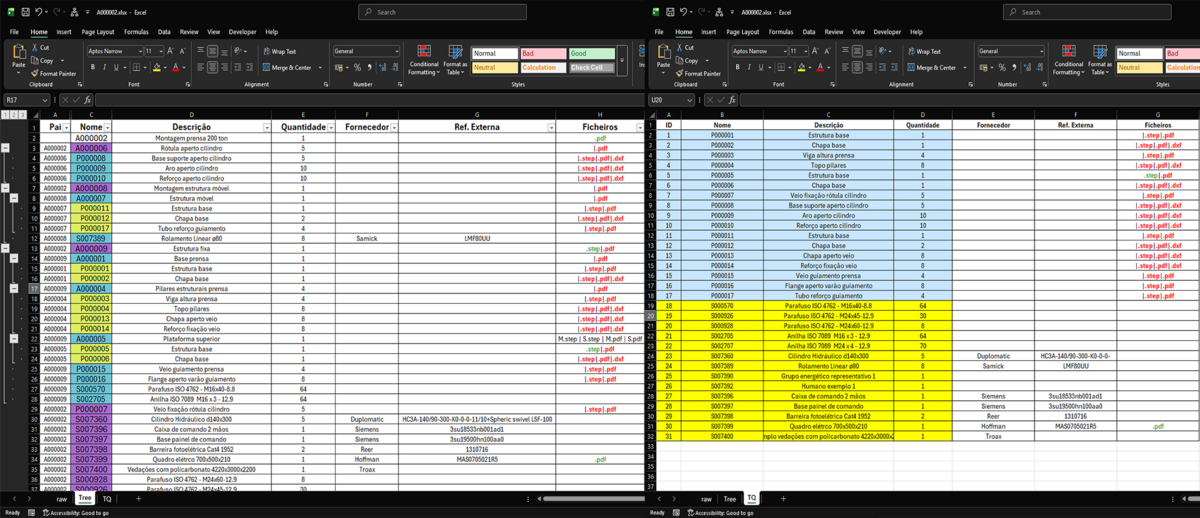
Task: Open File menu in right window
Action: click(659, 32)
